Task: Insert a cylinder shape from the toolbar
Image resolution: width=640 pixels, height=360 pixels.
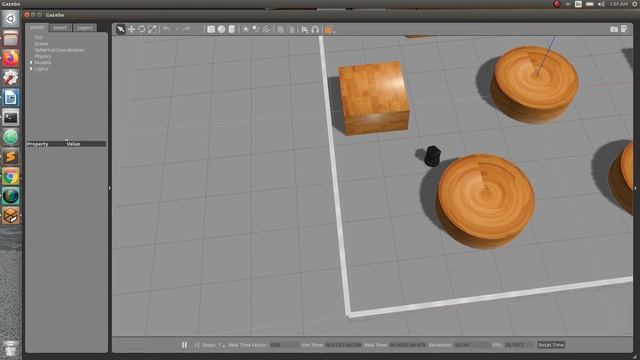Action: (x=231, y=29)
